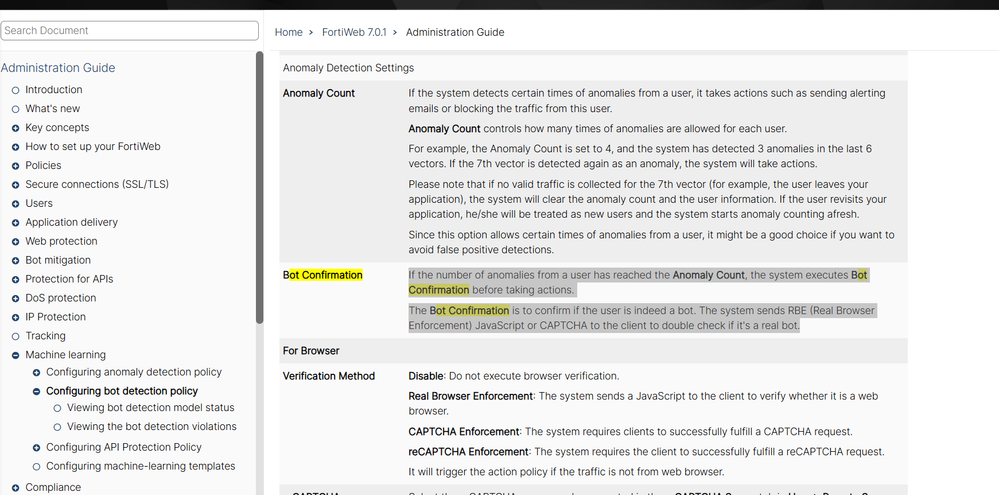Expand DoS protection plus icon
This screenshot has width=999, height=495.
tap(15, 298)
